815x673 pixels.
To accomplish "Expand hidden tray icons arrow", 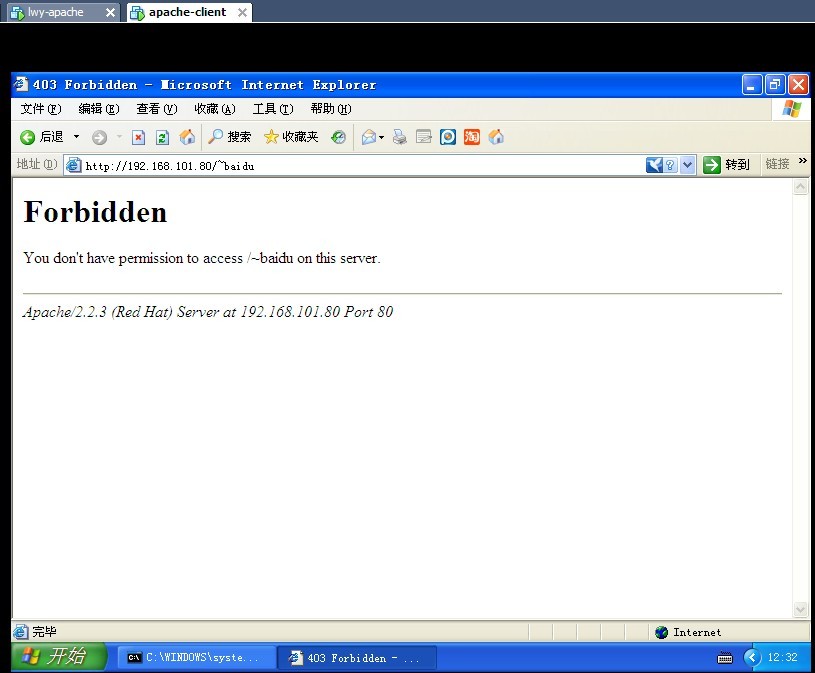I will click(752, 657).
